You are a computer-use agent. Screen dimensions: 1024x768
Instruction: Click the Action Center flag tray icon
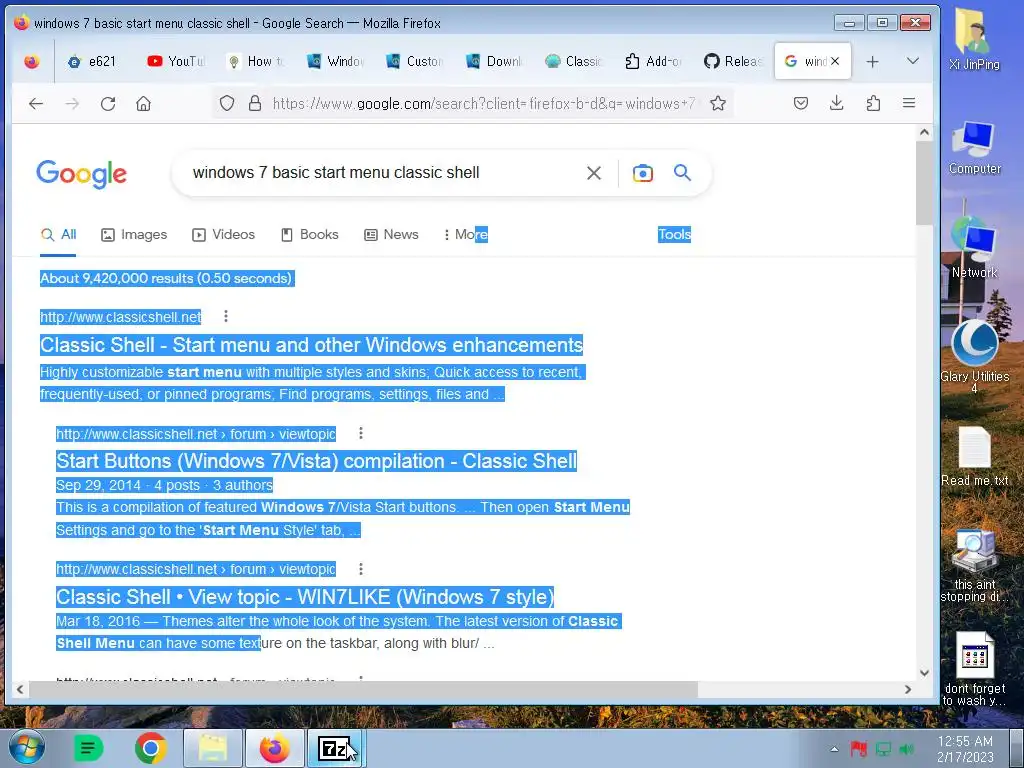[x=859, y=749]
